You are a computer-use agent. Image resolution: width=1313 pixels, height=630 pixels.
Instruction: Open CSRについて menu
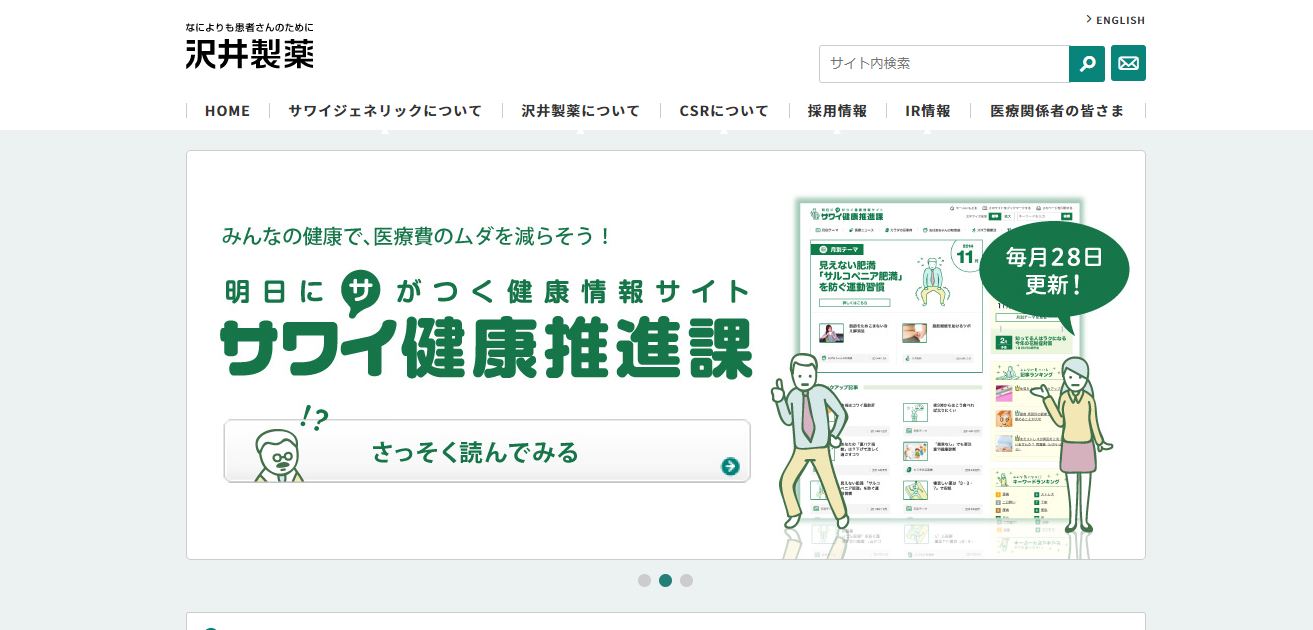tap(724, 111)
